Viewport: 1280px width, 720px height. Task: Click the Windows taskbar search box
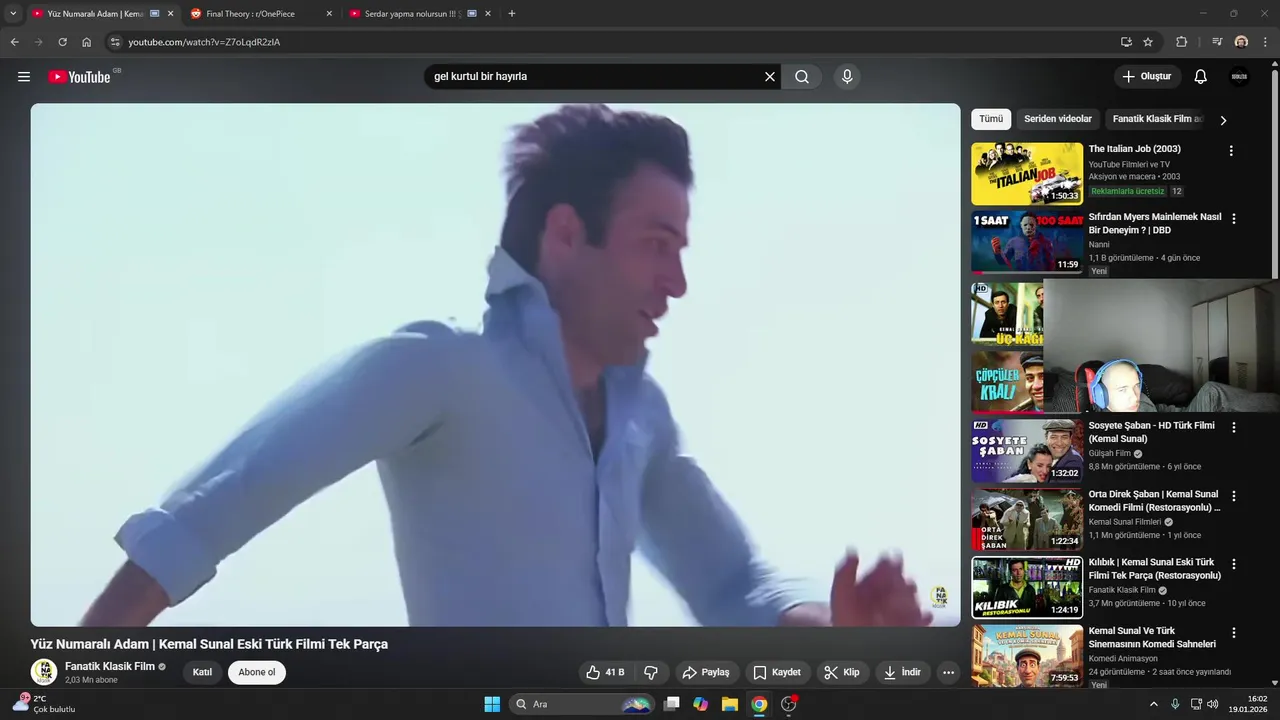pos(582,704)
